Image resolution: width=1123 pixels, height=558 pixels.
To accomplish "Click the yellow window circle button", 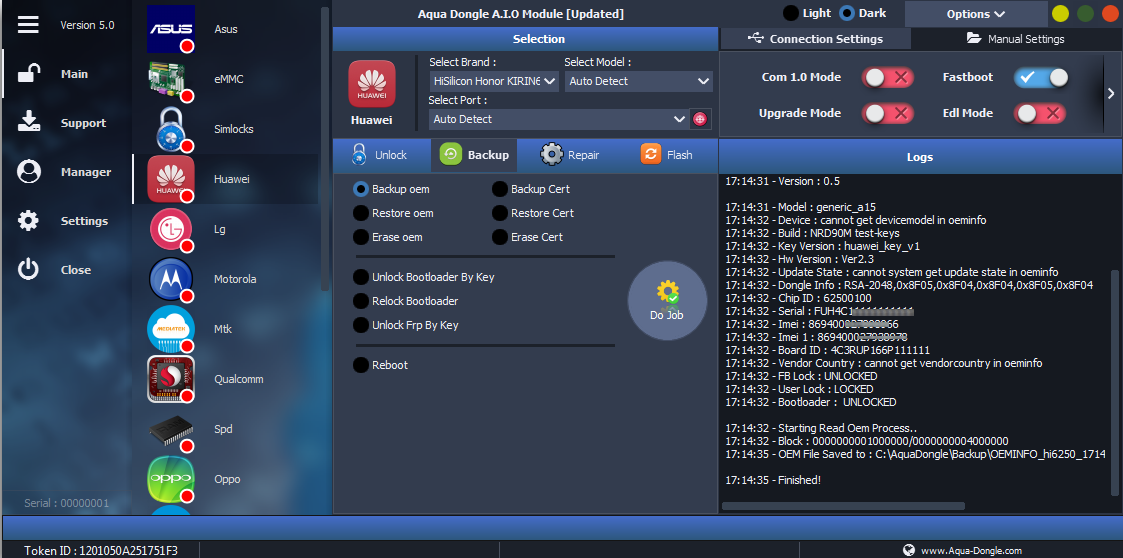I will tap(1060, 14).
